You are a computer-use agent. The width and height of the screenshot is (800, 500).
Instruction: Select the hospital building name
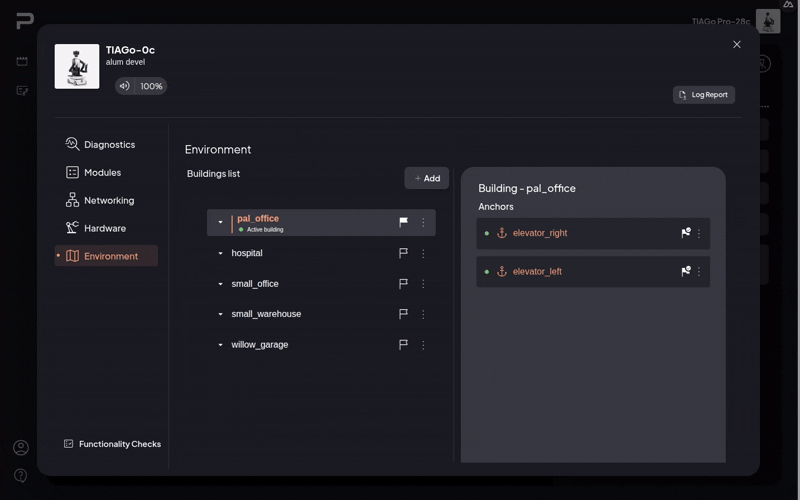pos(247,253)
